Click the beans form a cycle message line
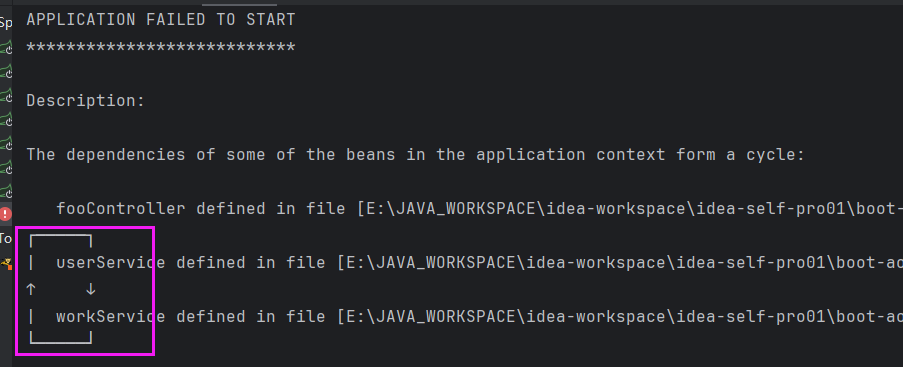Viewport: 903px width, 367px height. point(415,155)
